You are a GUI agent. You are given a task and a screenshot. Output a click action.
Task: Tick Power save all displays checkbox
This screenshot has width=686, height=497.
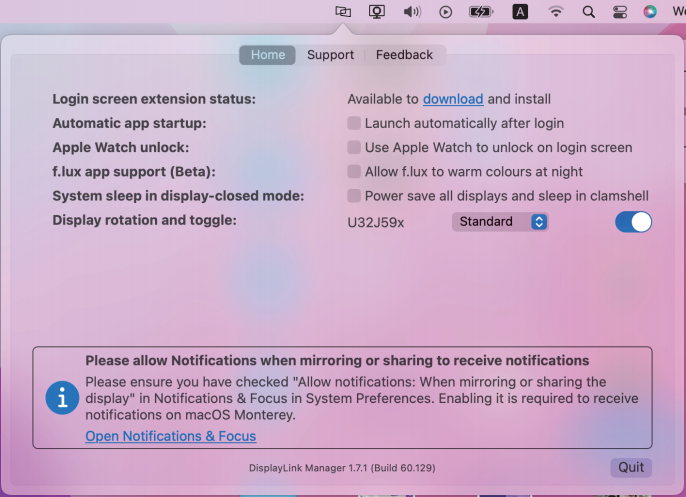tap(354, 196)
